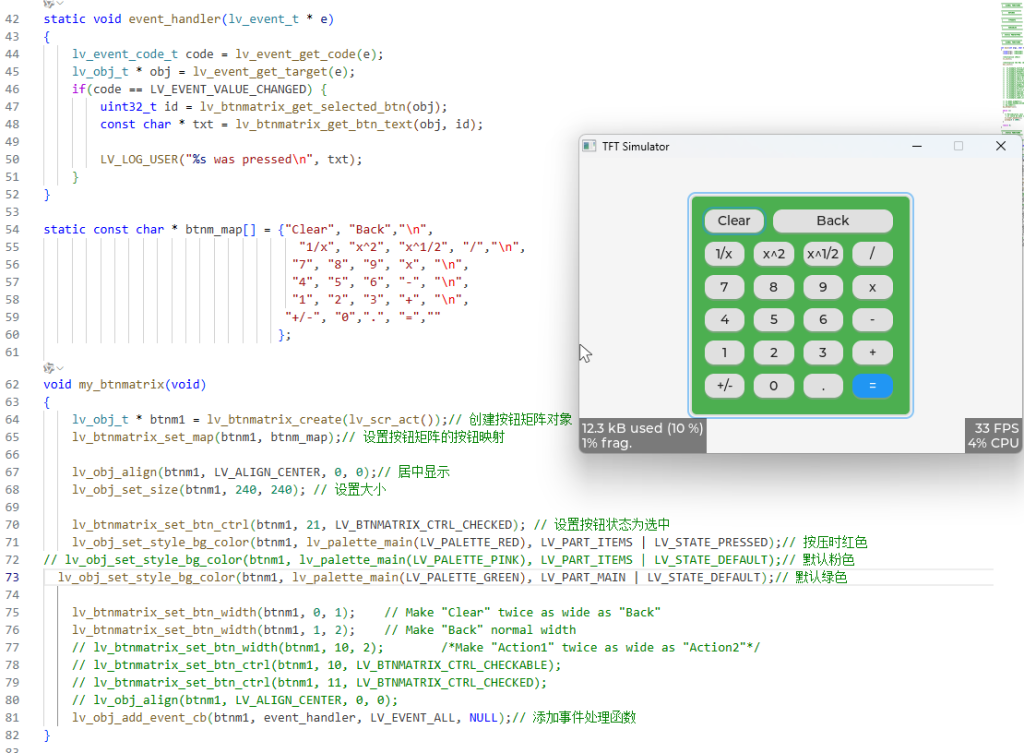
Task: Click the marker icon above event_handler function
Action: 49,3
